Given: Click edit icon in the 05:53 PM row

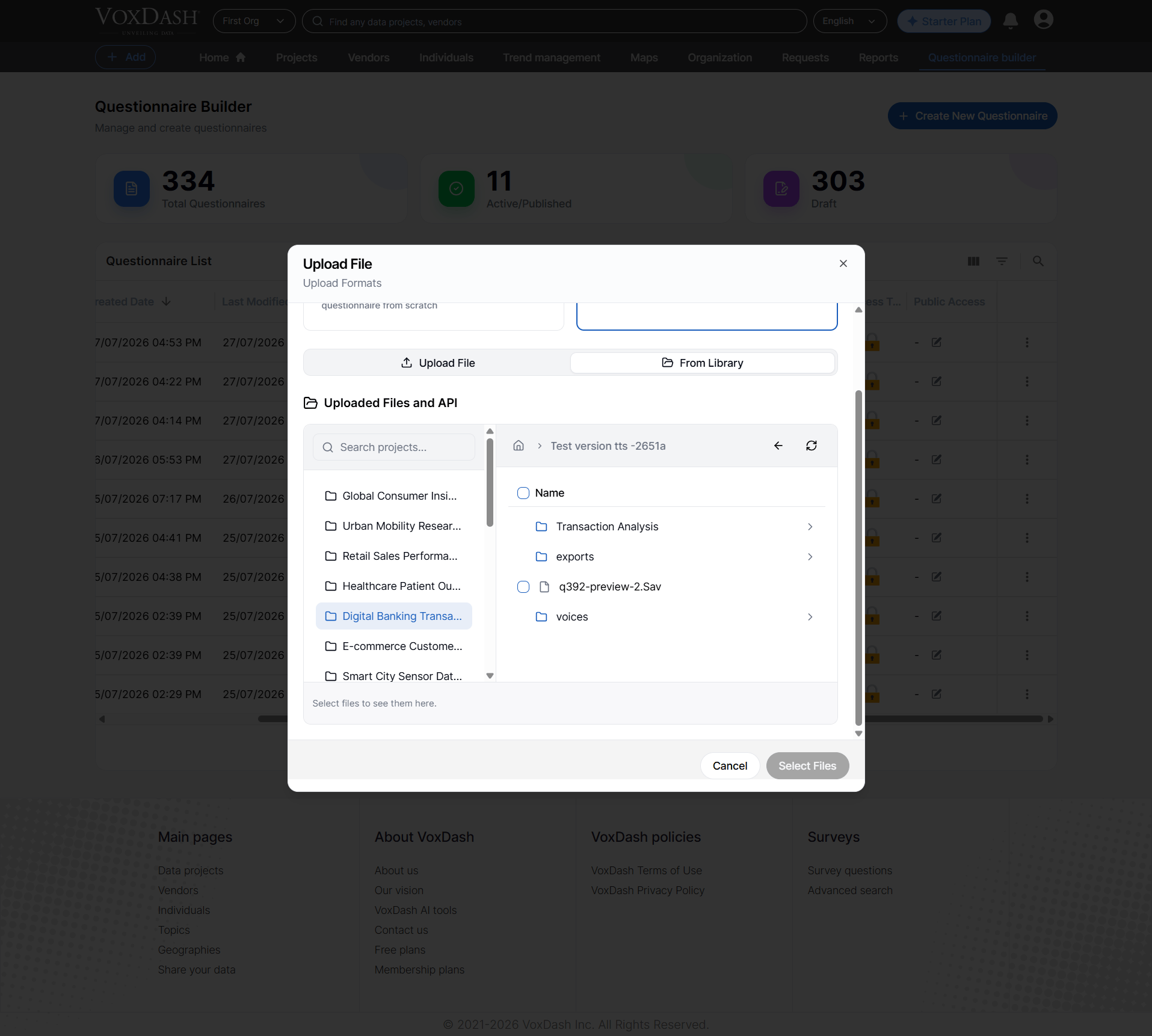Looking at the screenshot, I should pyautogui.click(x=937, y=459).
